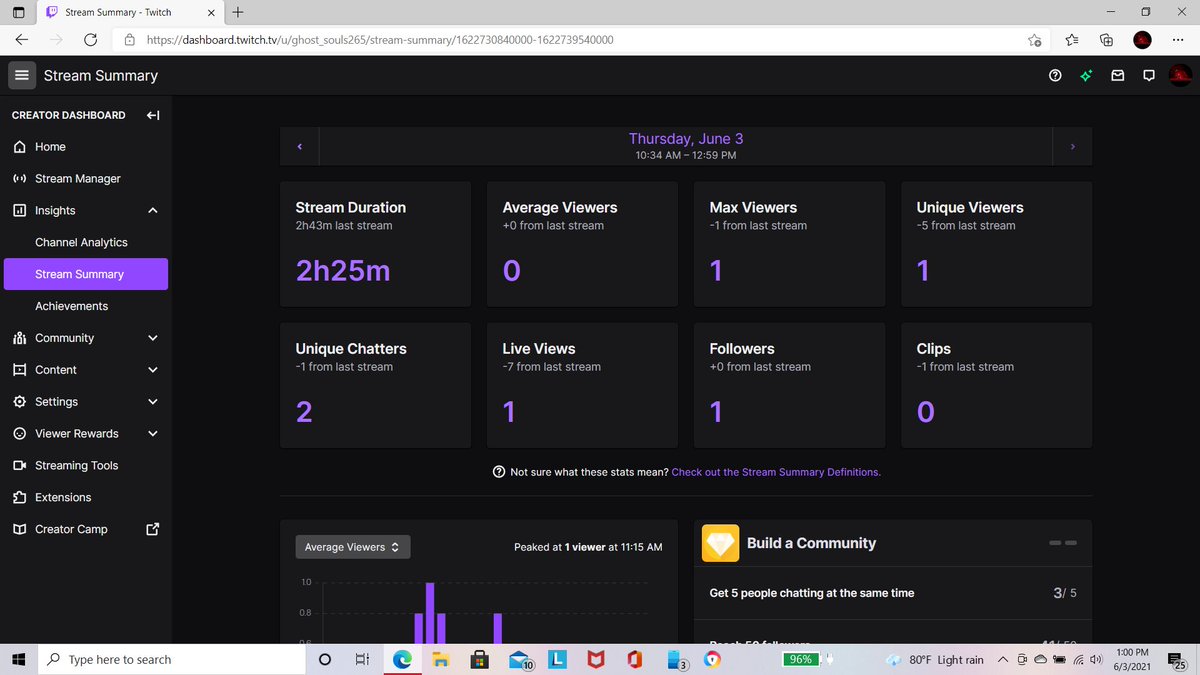
Task: Go to the previous stream summary
Action: 299,147
